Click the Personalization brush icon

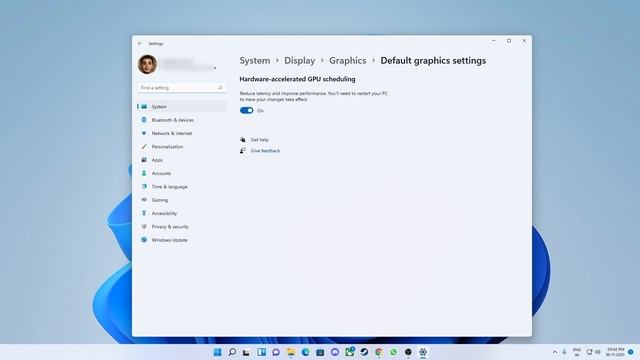point(144,147)
